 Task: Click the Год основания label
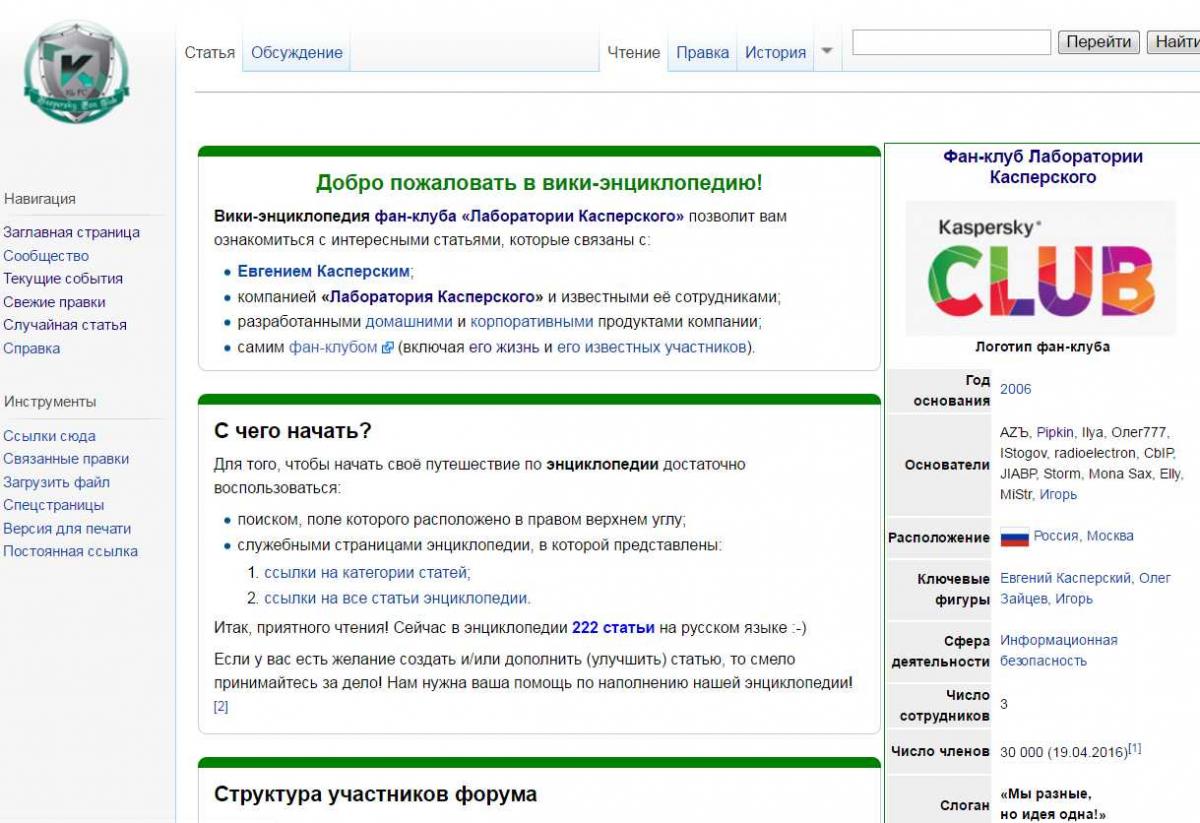coord(951,390)
